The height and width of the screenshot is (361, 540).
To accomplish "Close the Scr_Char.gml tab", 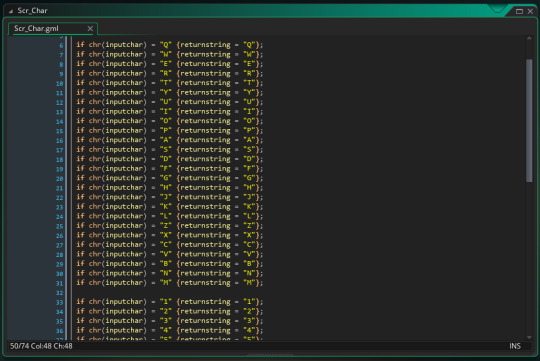I will pos(90,29).
